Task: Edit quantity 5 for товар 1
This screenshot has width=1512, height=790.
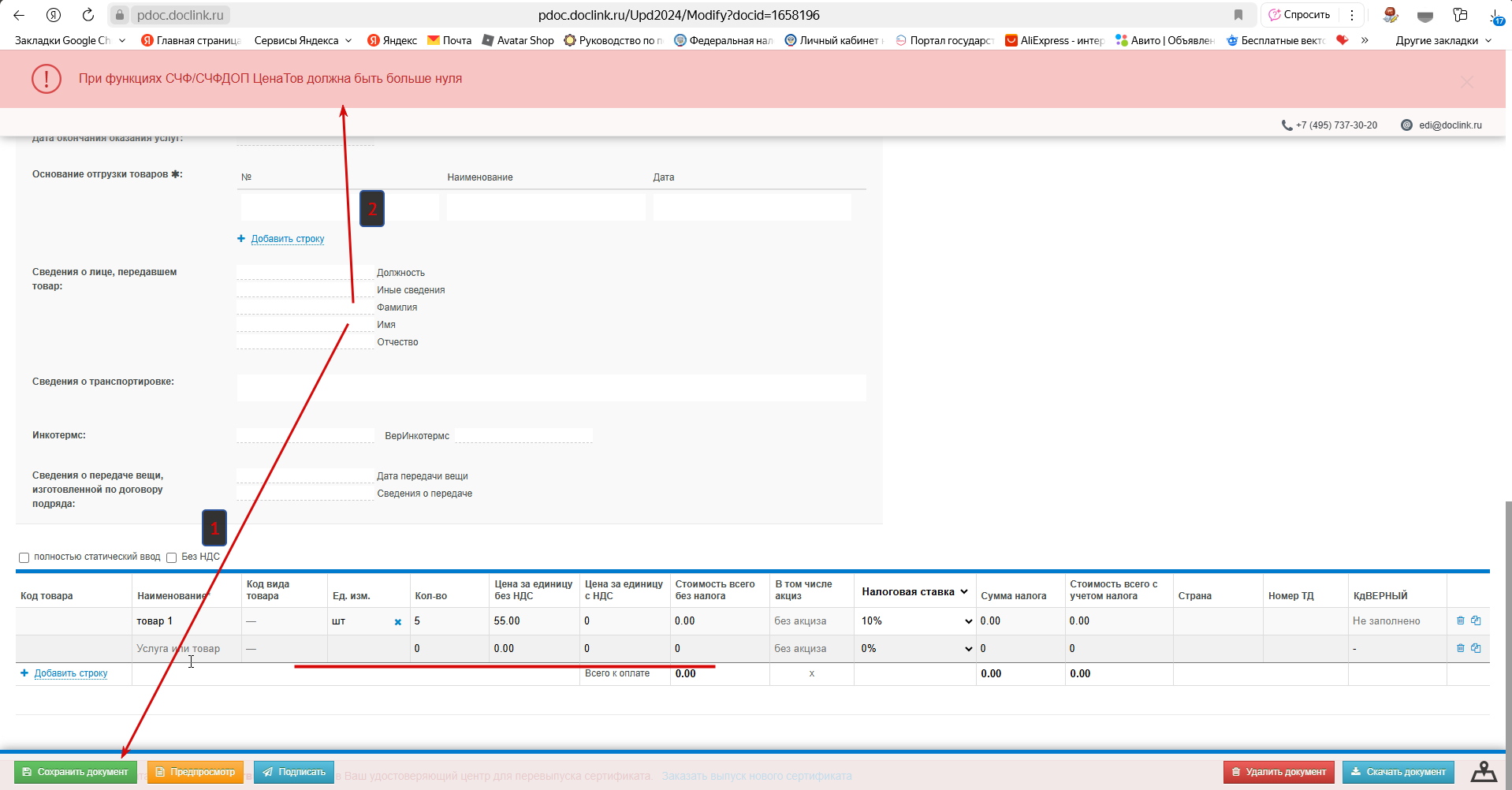Action: click(449, 621)
